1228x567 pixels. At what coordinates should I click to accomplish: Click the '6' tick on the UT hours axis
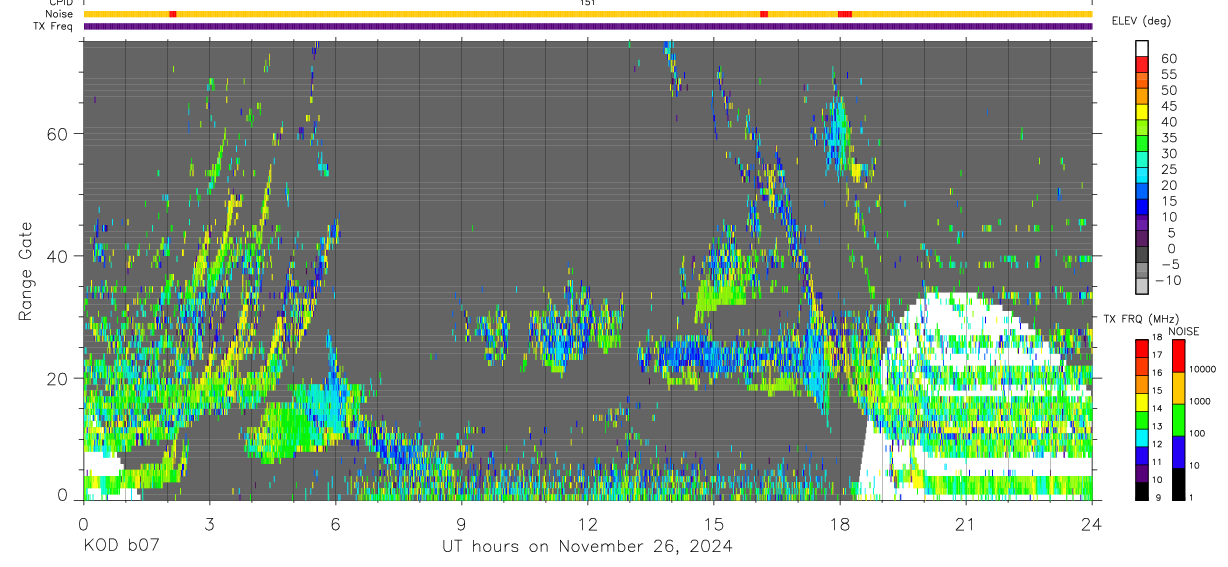coord(336,524)
